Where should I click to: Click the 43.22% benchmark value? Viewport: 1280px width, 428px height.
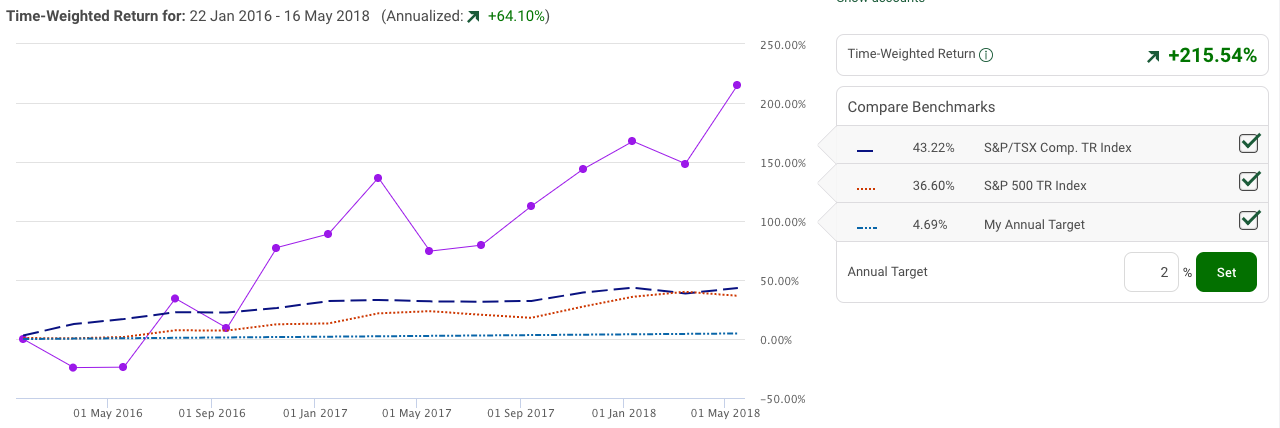tap(934, 148)
